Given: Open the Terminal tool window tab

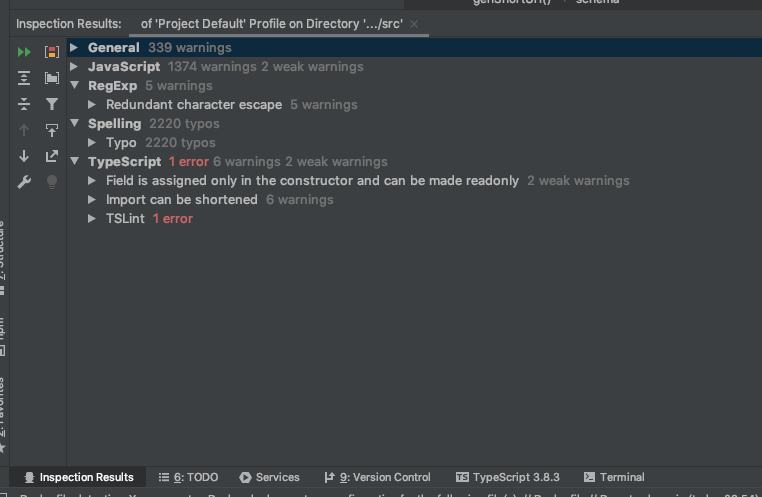Looking at the screenshot, I should (614, 477).
